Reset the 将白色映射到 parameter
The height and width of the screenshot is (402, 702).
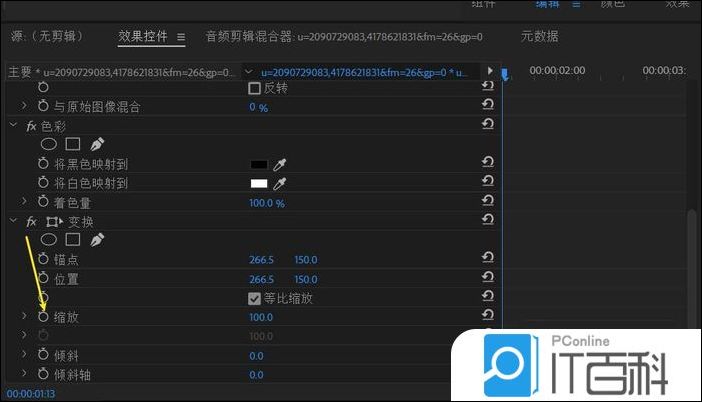click(x=488, y=181)
